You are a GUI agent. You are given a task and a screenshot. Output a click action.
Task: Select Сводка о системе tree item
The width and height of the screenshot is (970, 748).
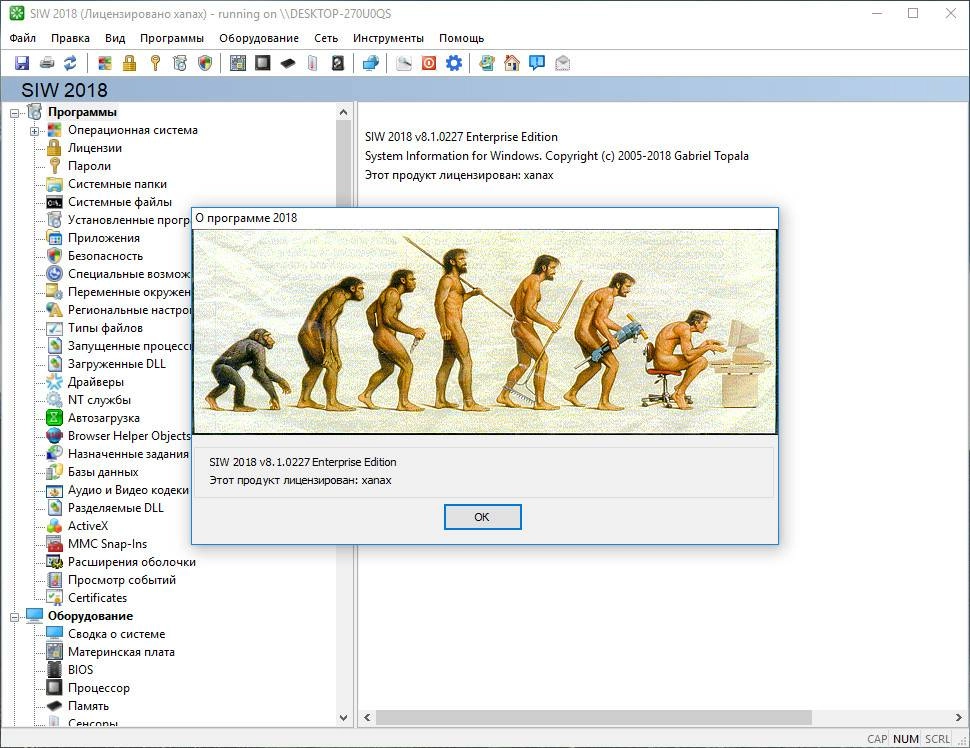117,634
